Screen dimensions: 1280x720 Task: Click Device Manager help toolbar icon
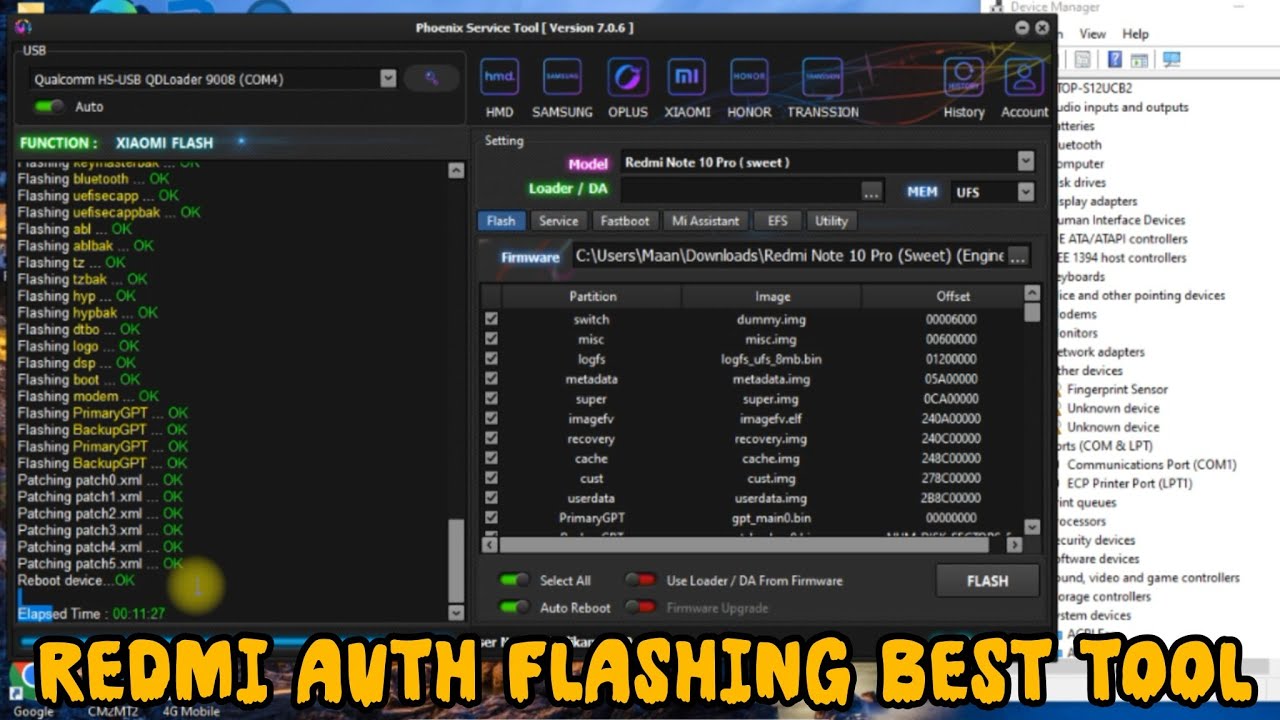pos(1114,60)
